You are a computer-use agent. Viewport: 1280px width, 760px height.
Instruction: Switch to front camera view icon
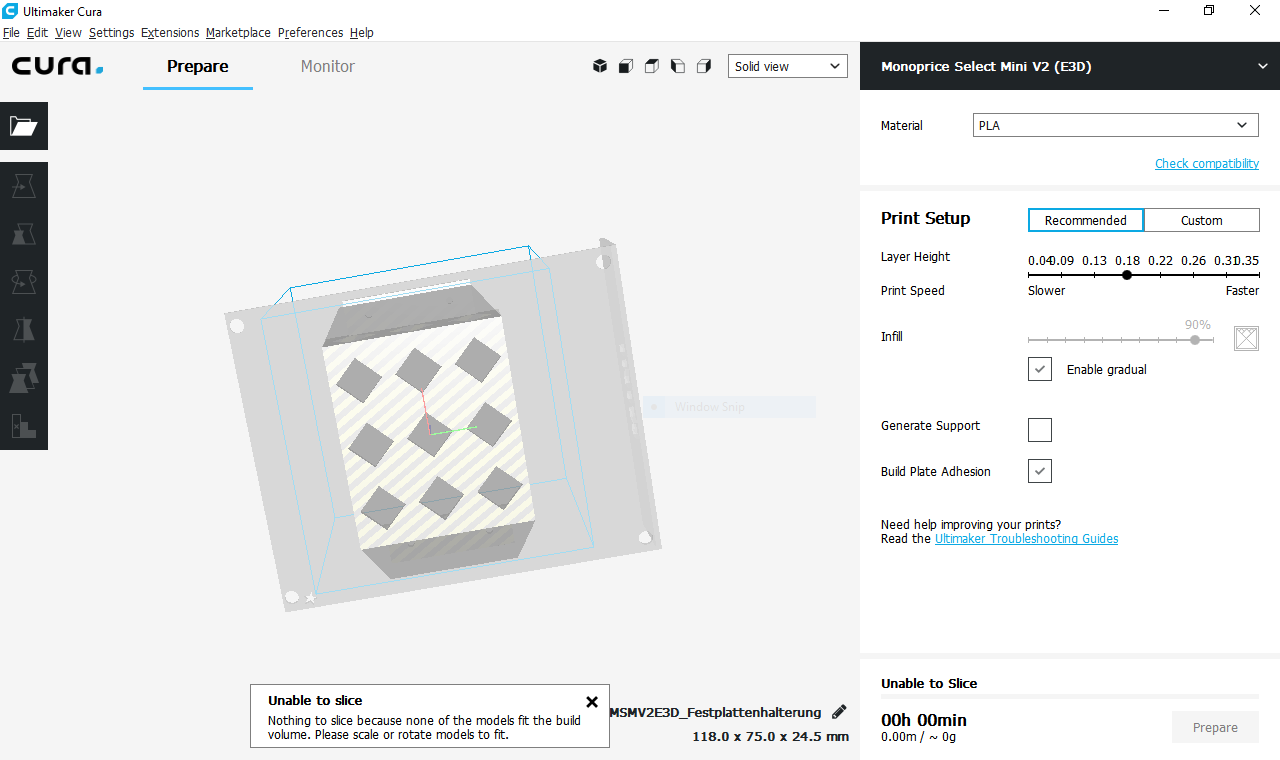[x=626, y=66]
